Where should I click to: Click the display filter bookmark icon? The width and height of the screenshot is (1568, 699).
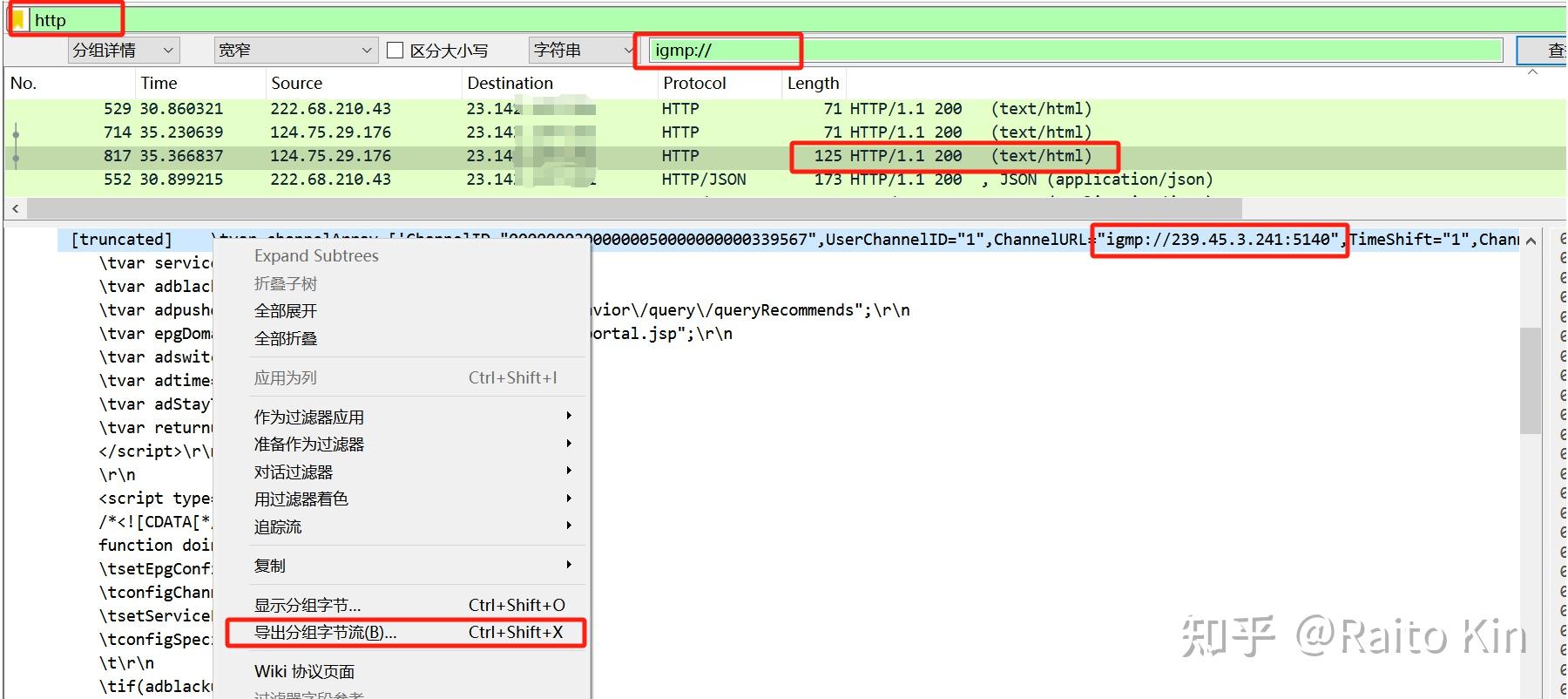pyautogui.click(x=17, y=19)
